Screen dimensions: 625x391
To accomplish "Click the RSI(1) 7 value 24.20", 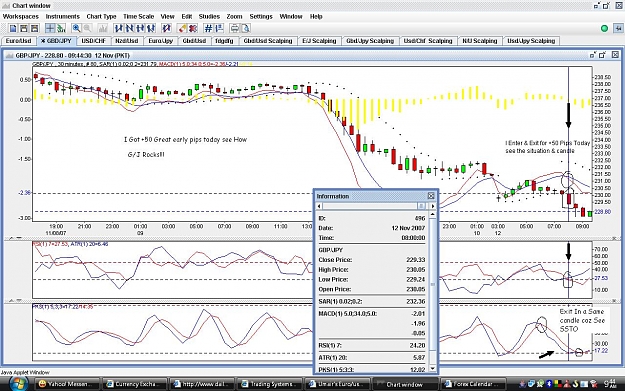I will tap(417, 345).
